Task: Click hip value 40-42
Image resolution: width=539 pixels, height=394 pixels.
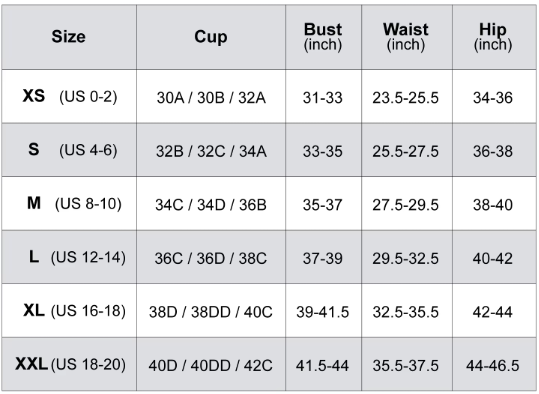Action: coord(494,257)
